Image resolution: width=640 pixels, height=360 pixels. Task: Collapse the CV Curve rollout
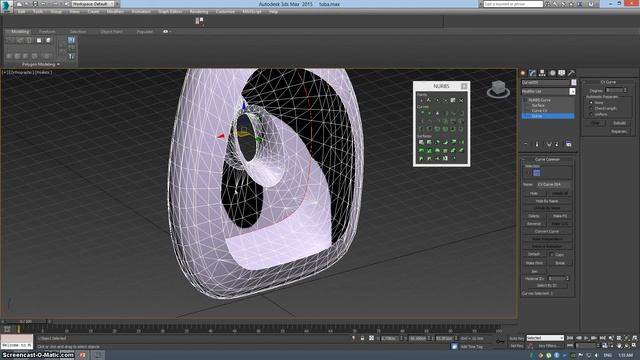click(x=608, y=82)
